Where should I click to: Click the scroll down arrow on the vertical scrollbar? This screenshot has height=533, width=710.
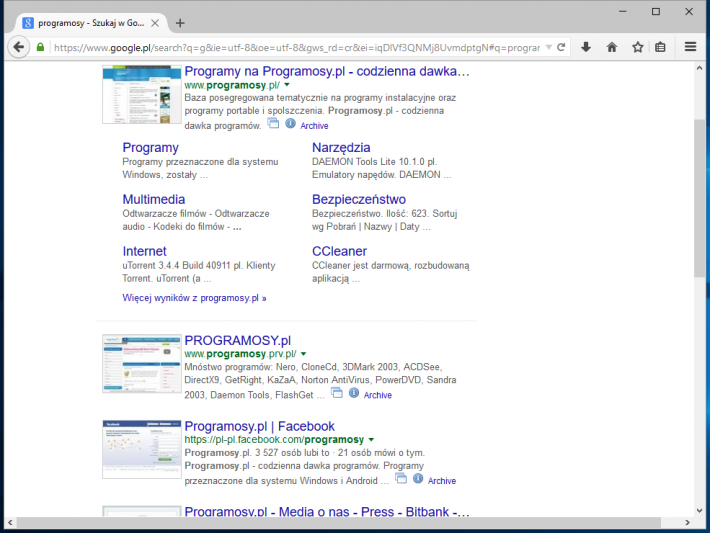699,510
